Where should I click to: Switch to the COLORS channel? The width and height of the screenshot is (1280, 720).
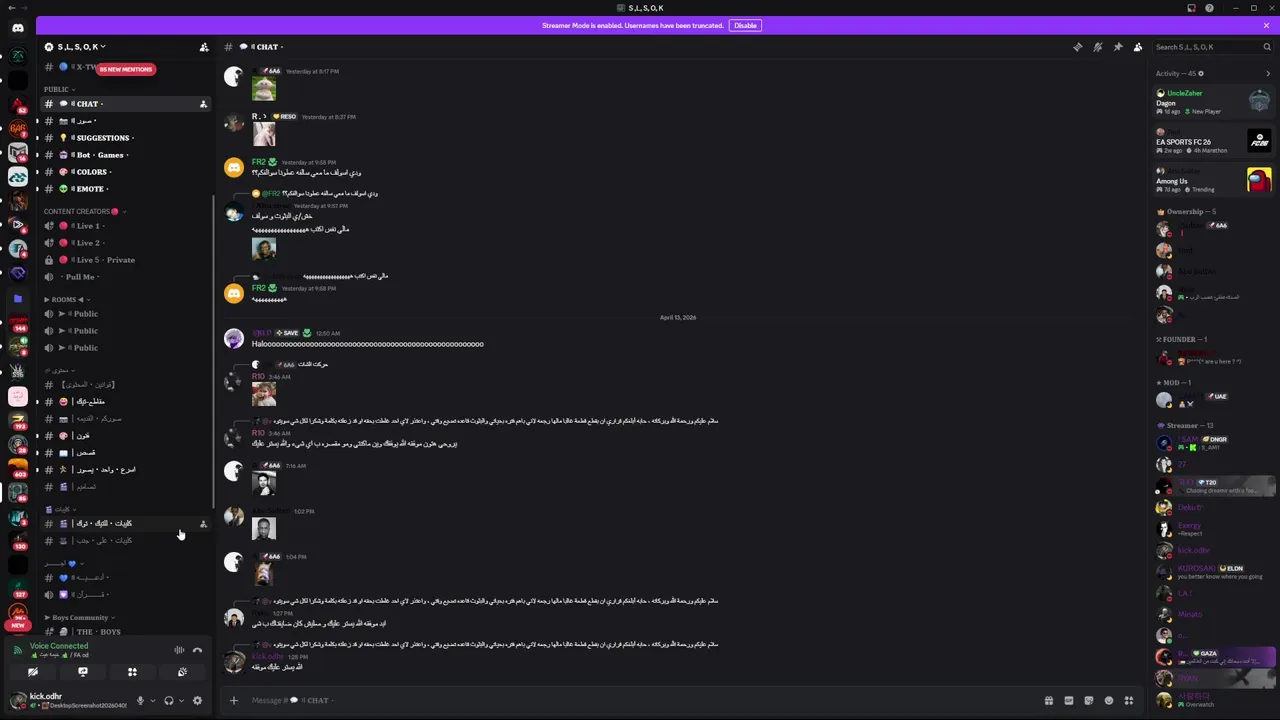(x=92, y=172)
